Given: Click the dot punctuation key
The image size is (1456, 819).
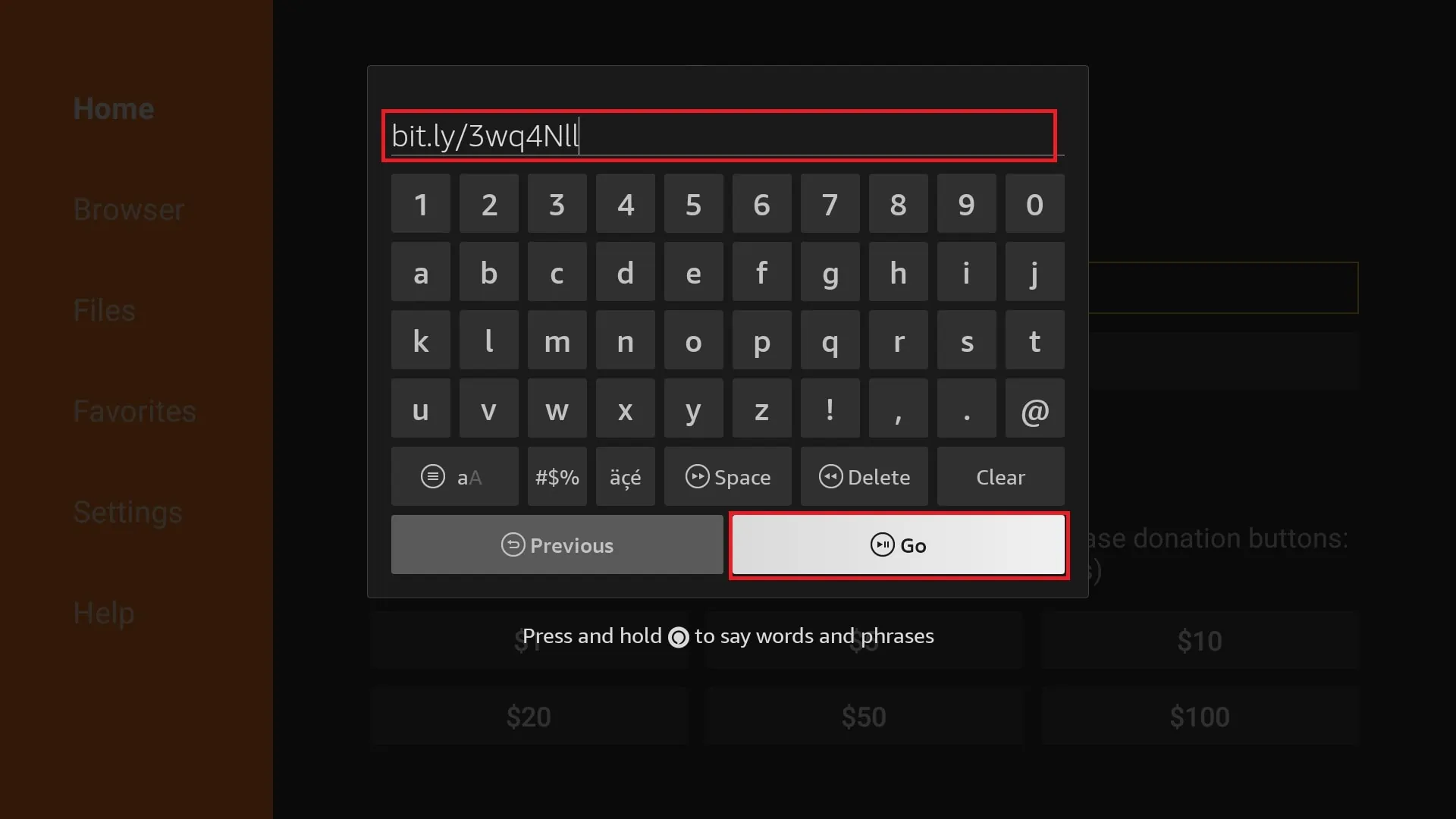Looking at the screenshot, I should 966,410.
